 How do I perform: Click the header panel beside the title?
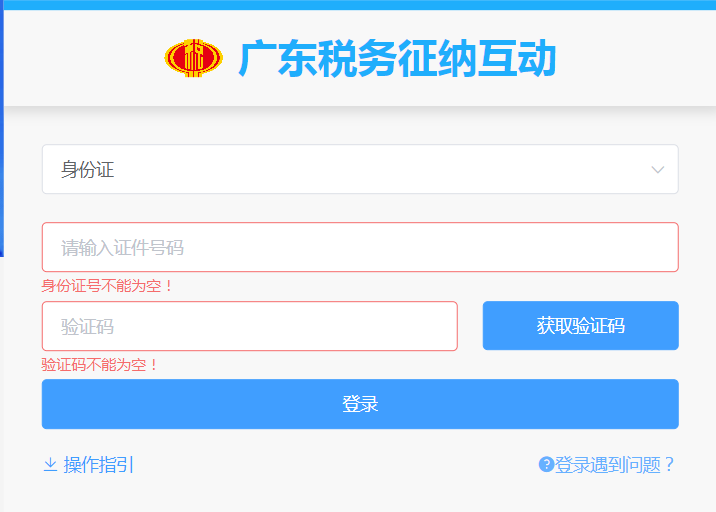[x=635, y=58]
